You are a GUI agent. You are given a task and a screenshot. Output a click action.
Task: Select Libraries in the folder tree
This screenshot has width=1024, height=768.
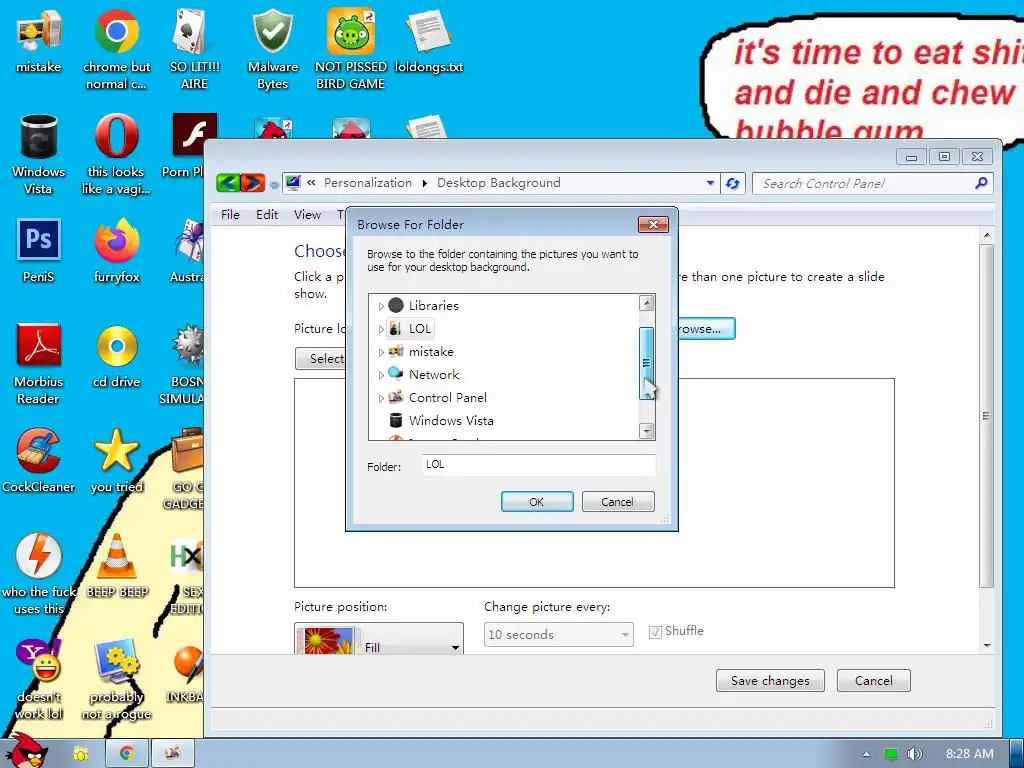click(x=434, y=306)
